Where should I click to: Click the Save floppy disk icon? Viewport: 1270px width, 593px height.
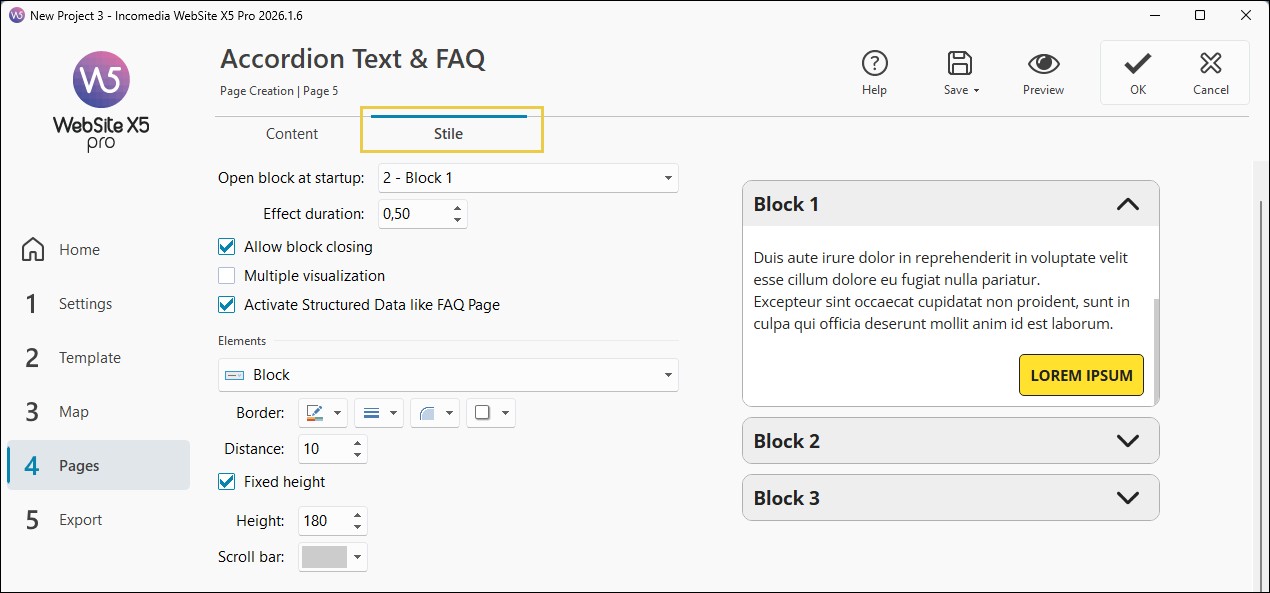coord(960,64)
